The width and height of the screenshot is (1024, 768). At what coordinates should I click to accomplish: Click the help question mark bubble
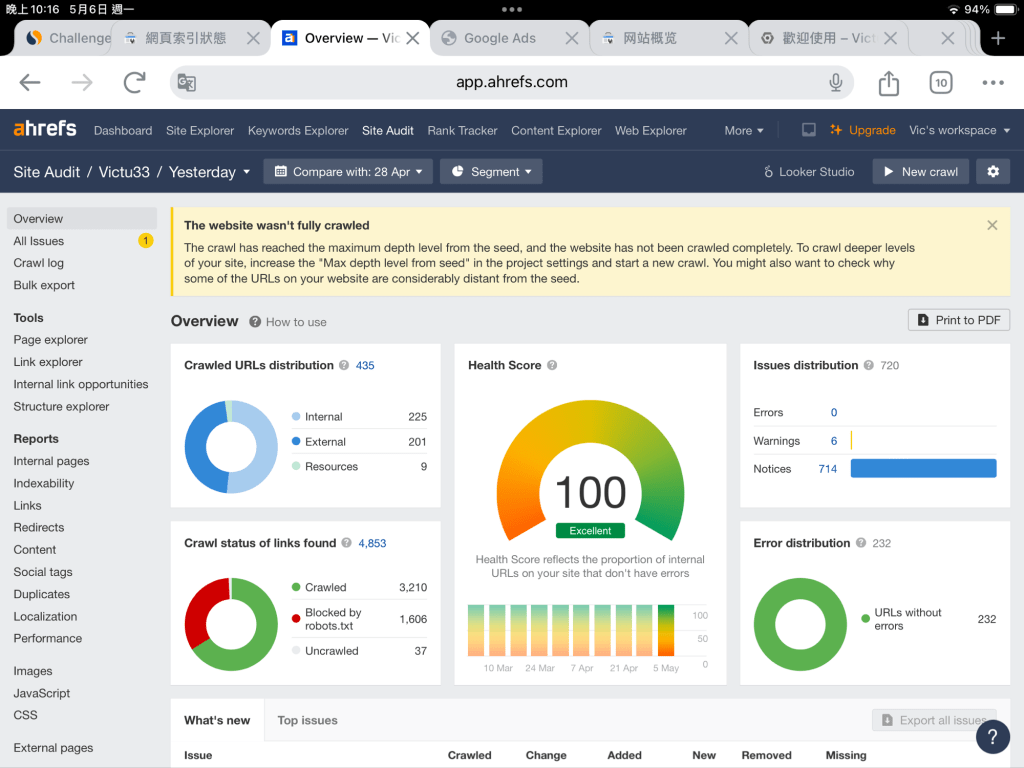click(x=992, y=738)
